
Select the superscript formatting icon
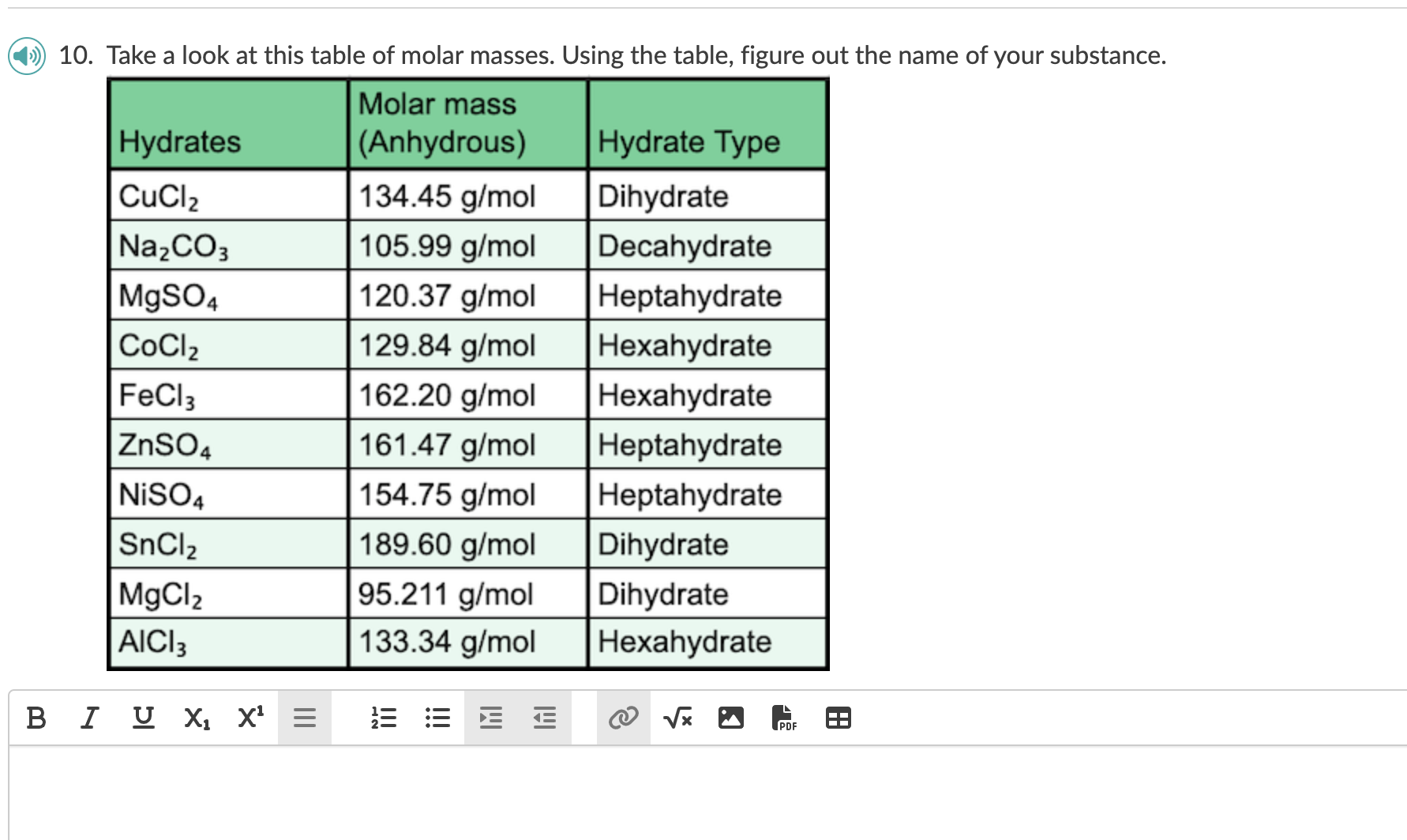coord(250,717)
